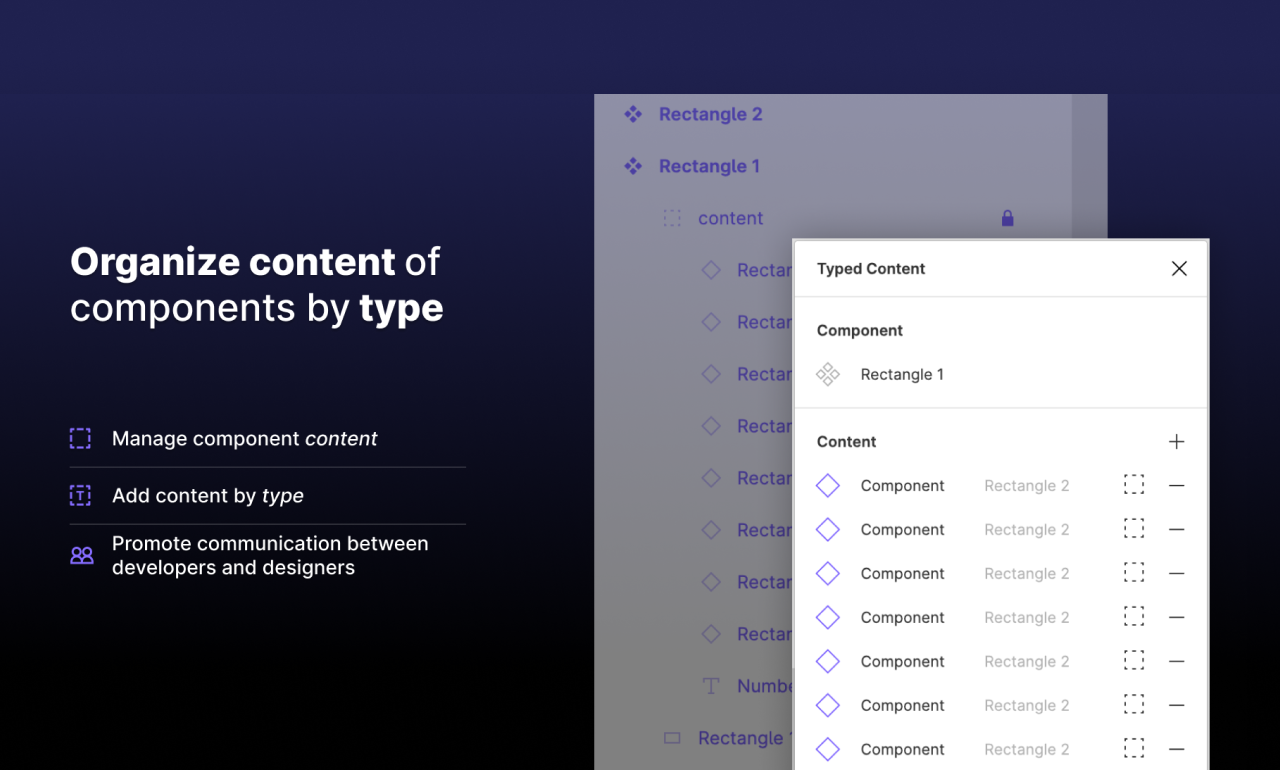Click the diamond icon of second Component row
This screenshot has height=770, width=1280.
pyautogui.click(x=828, y=530)
